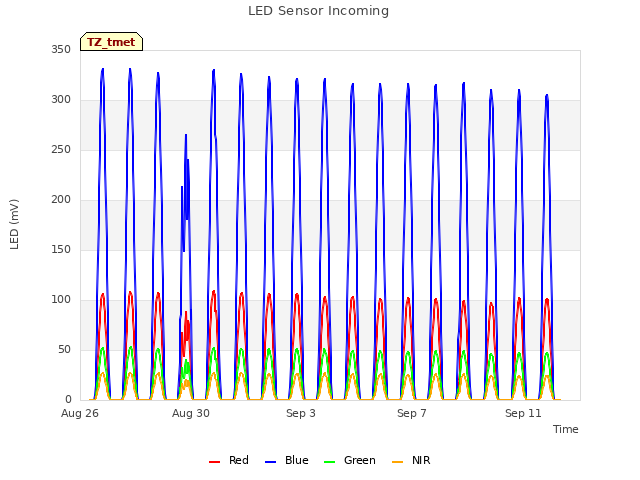The height and width of the screenshot is (480, 640).
Task: Click the blue legend color marker
Action: (x=271, y=462)
